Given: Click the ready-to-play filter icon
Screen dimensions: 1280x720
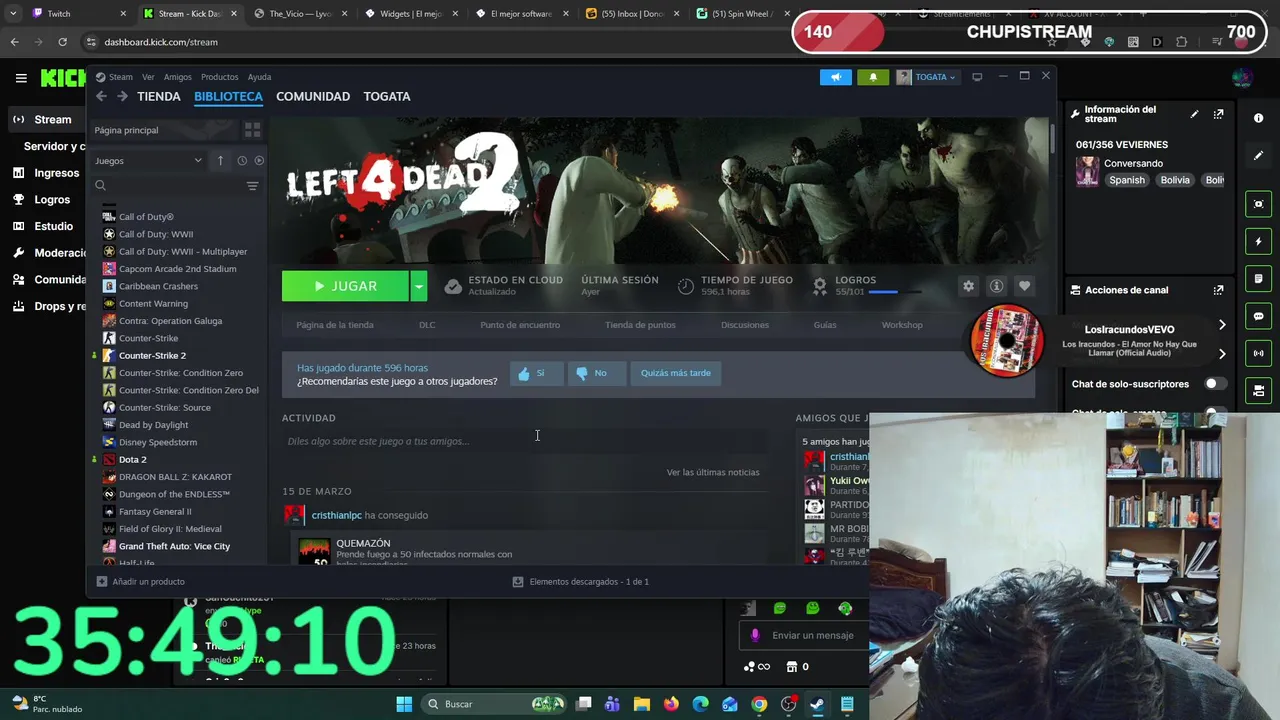Looking at the screenshot, I should pos(259,161).
